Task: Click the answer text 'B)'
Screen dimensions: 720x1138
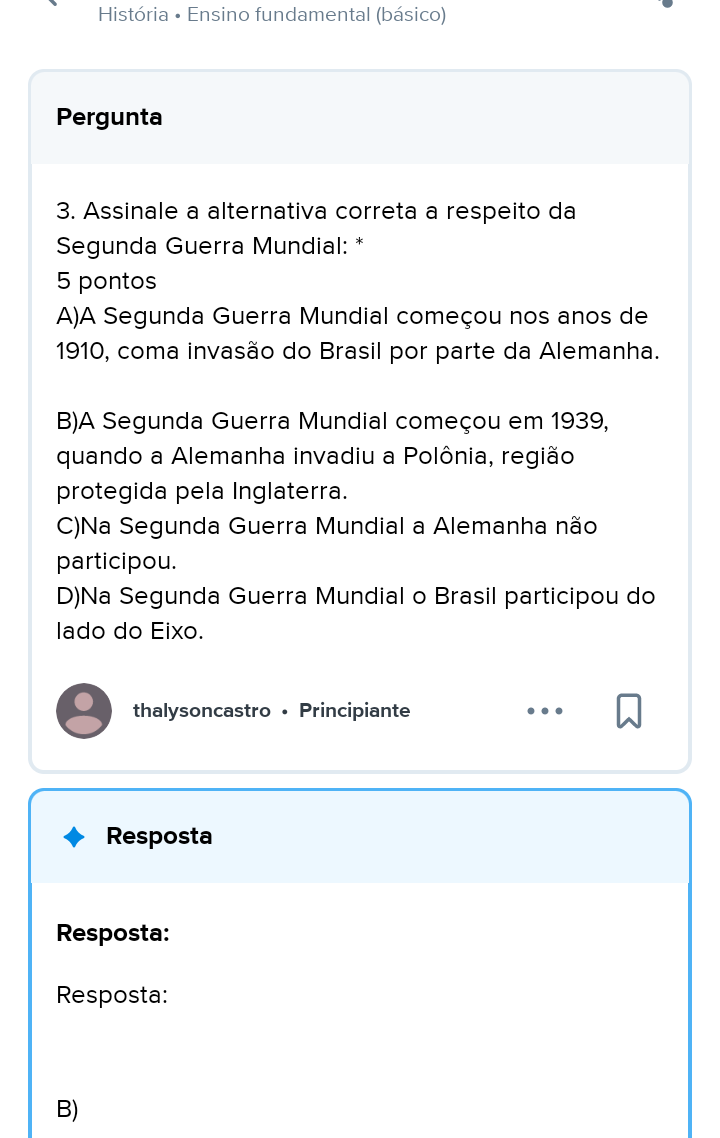Action: [x=68, y=1109]
